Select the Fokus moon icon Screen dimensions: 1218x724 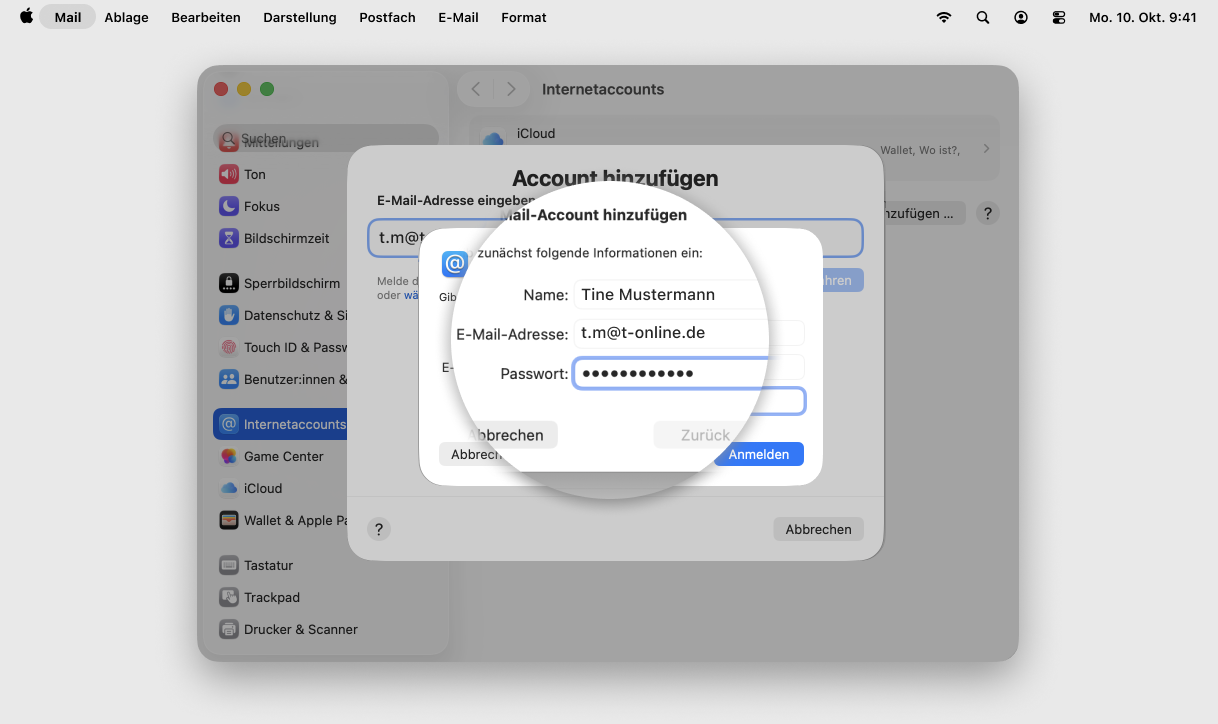pos(228,206)
